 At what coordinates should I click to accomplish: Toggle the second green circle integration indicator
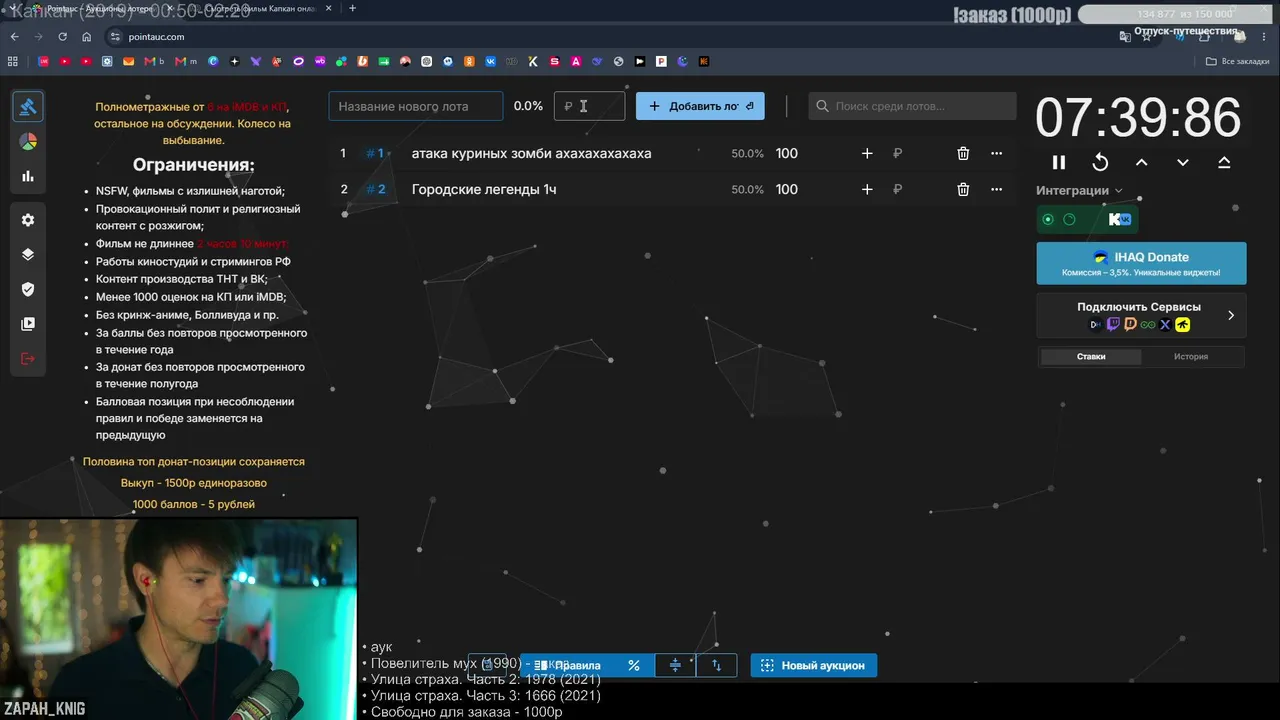point(1069,219)
